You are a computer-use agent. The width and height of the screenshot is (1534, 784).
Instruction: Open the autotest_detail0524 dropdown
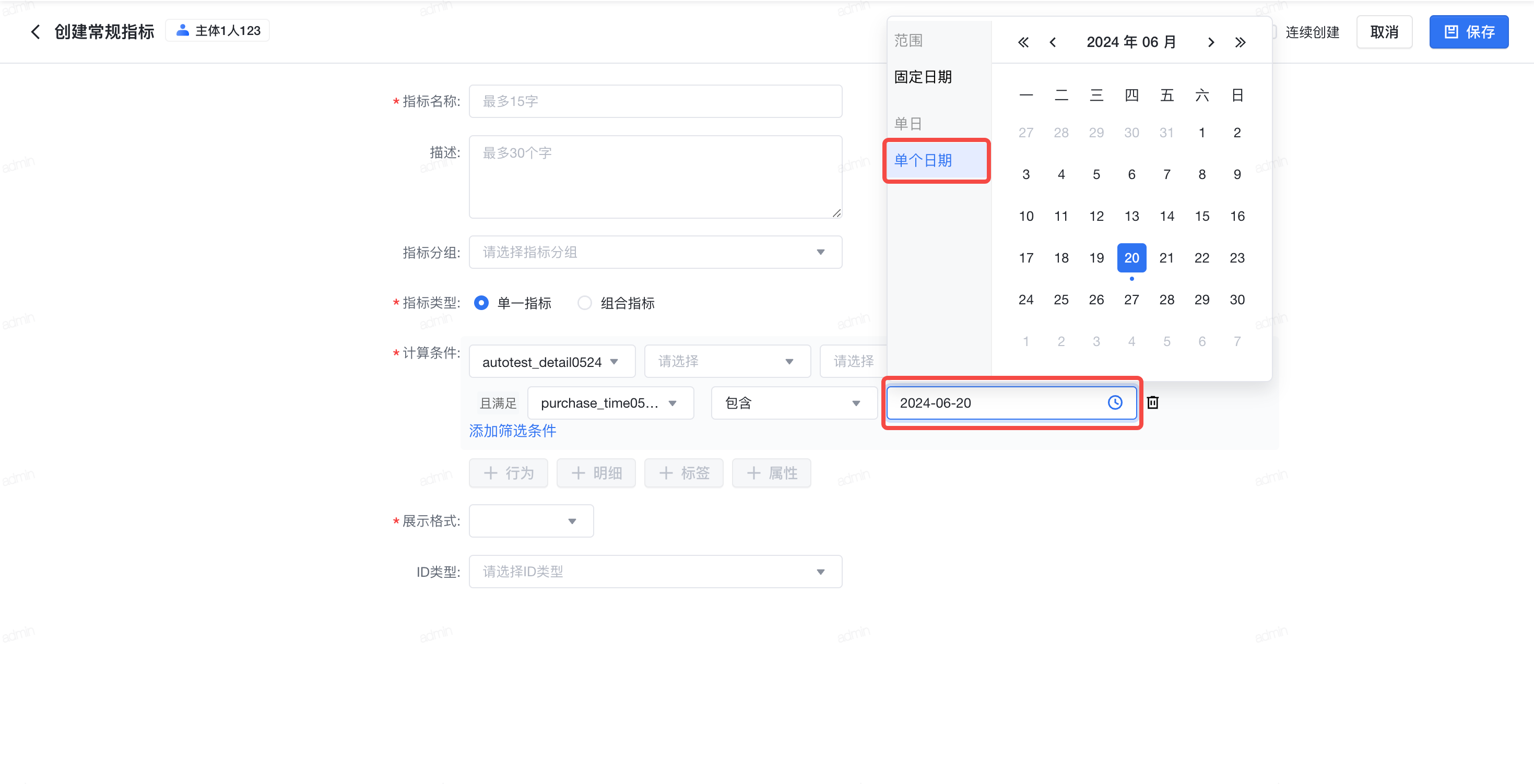click(x=552, y=362)
